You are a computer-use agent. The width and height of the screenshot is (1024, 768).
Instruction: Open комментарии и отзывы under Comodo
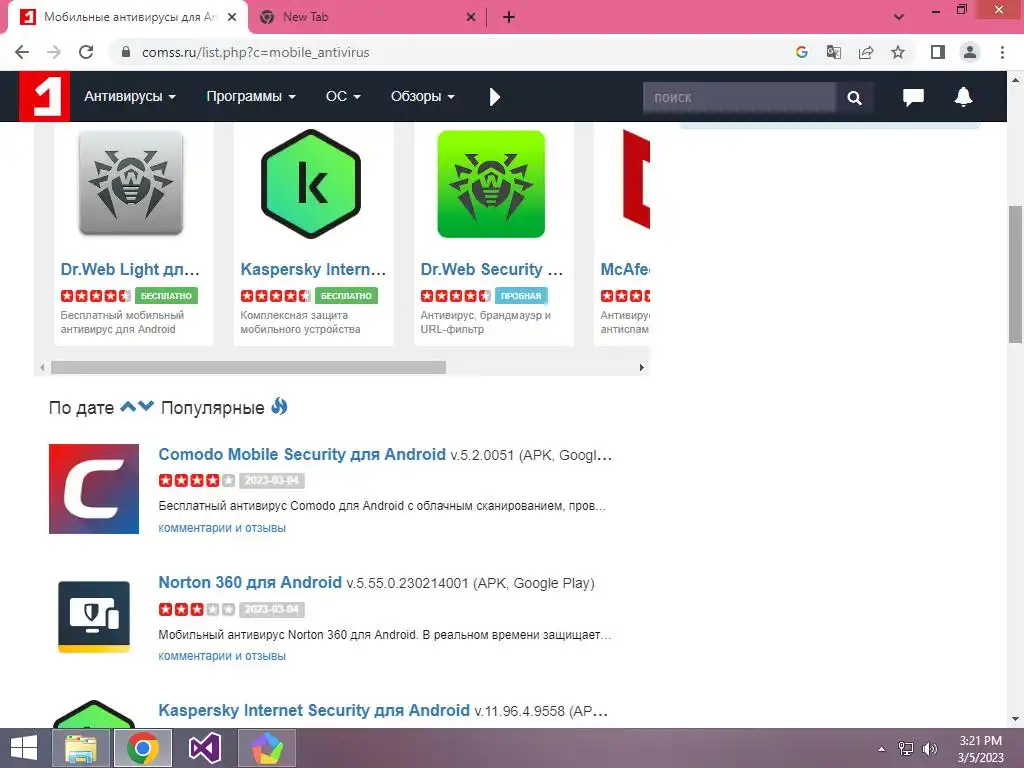[x=222, y=528]
